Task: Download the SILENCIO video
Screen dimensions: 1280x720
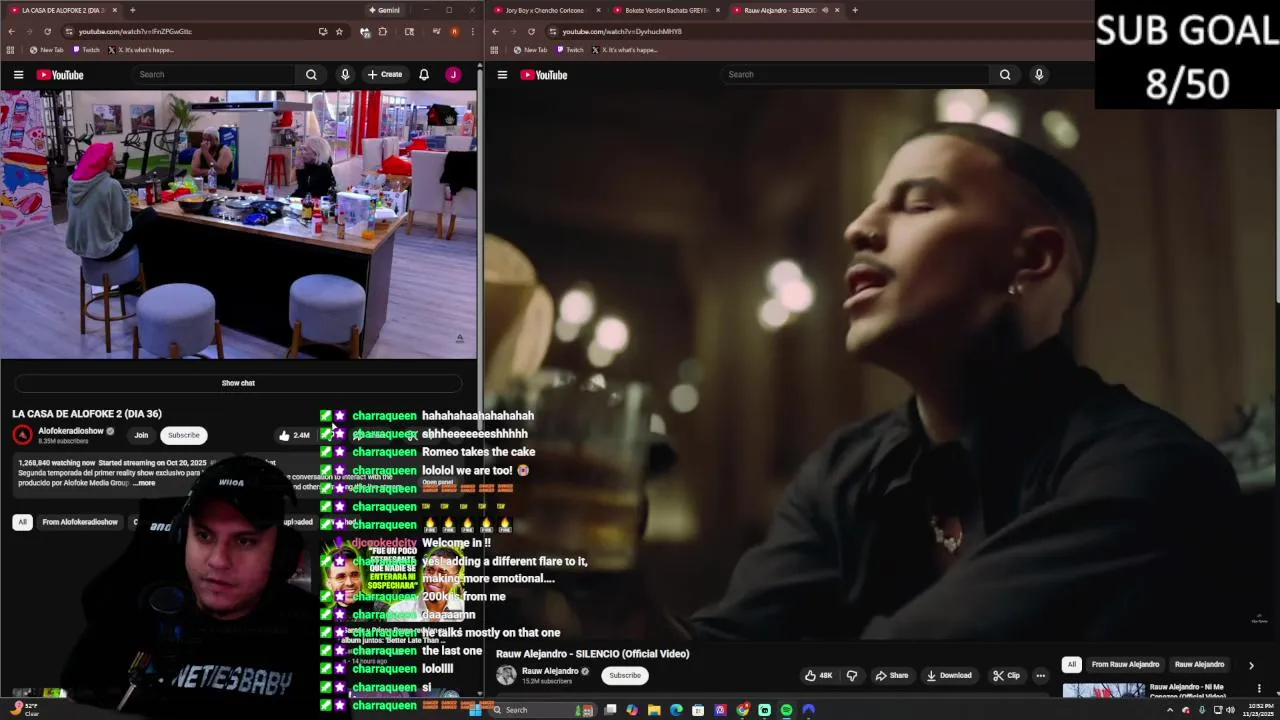Action: 949,676
